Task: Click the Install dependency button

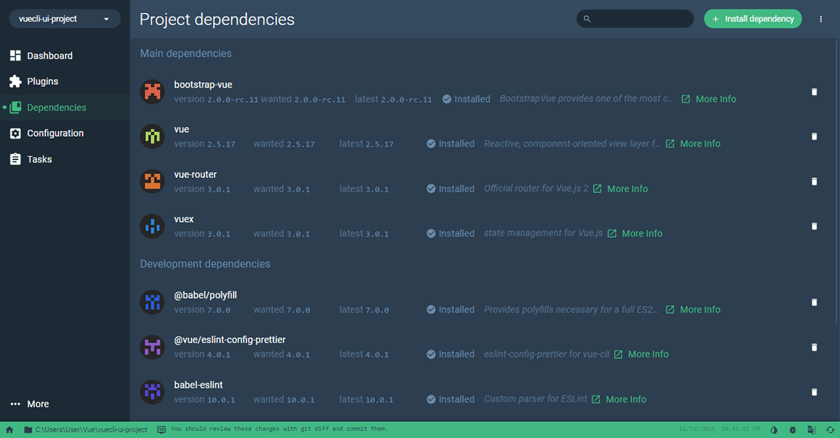Action: [753, 19]
